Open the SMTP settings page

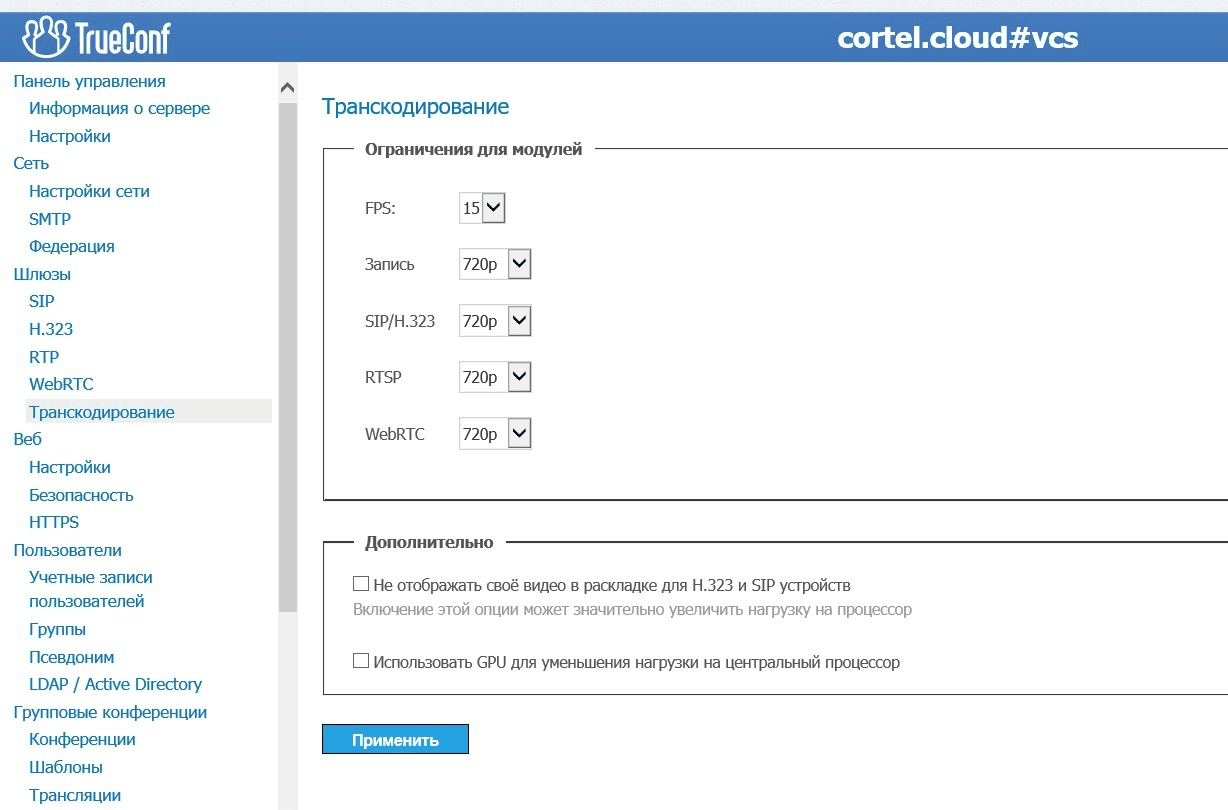50,219
